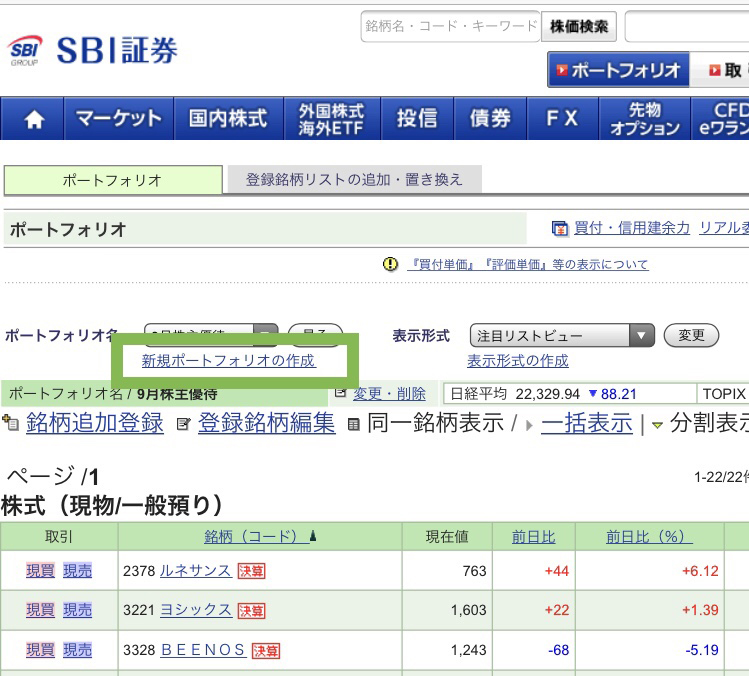The width and height of the screenshot is (749, 676).
Task: Click 現売 in the ヨシックス row
Action: pyautogui.click(x=77, y=610)
